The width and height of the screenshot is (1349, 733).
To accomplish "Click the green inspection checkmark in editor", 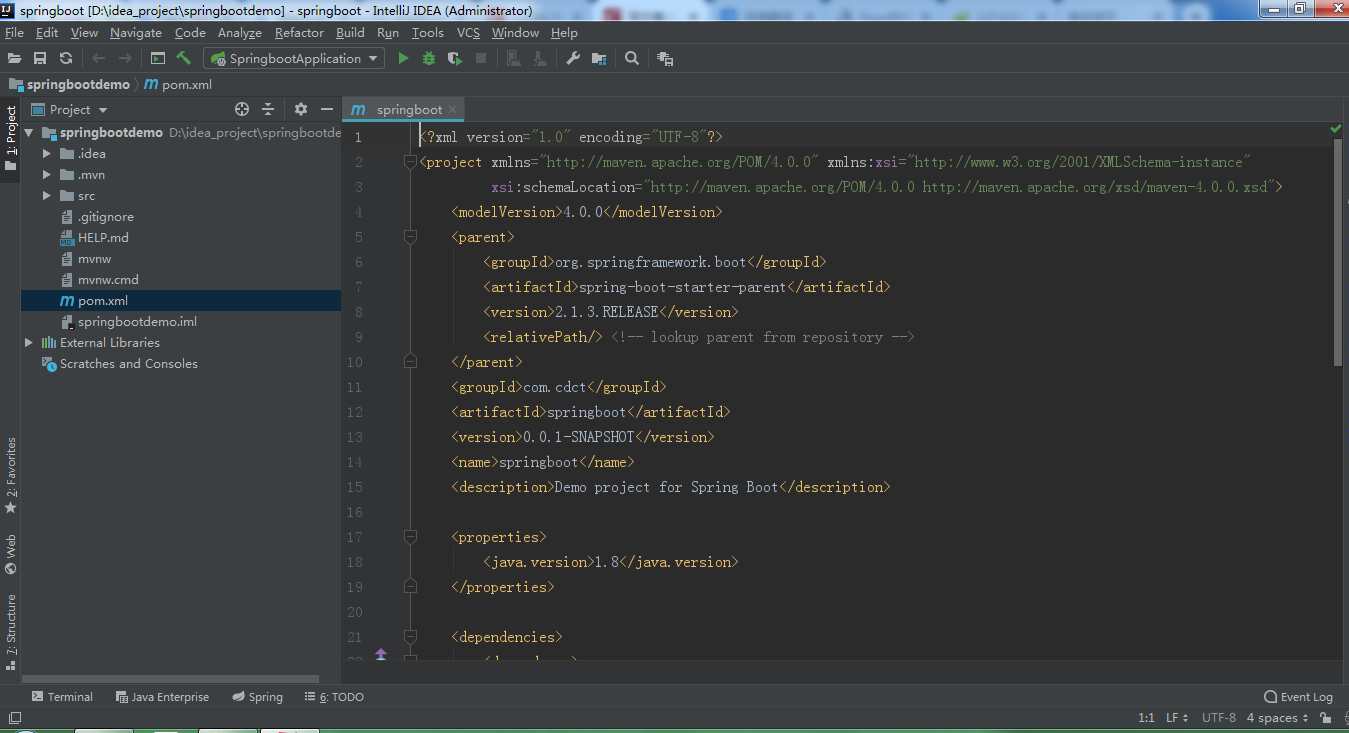I will pyautogui.click(x=1336, y=129).
